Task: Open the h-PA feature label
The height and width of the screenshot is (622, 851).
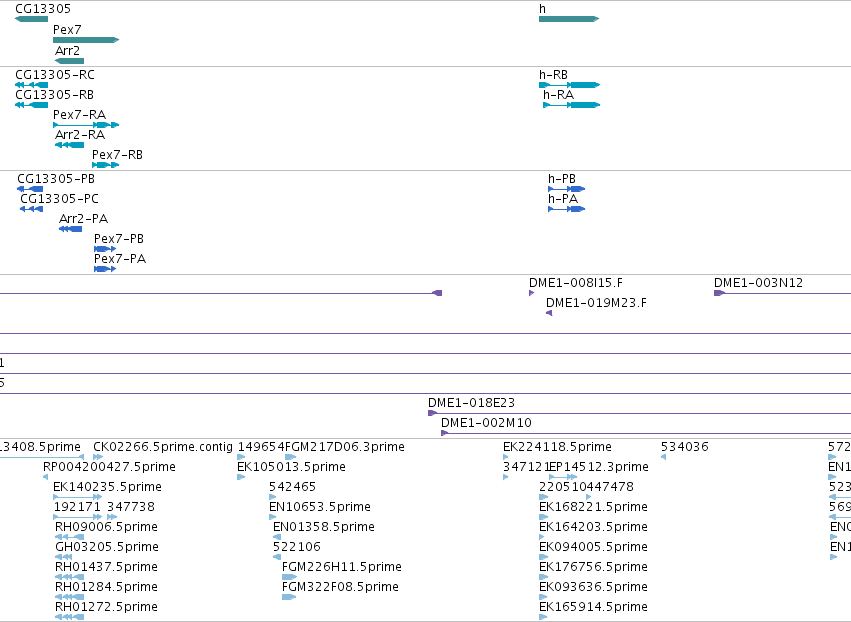Action: [563, 199]
